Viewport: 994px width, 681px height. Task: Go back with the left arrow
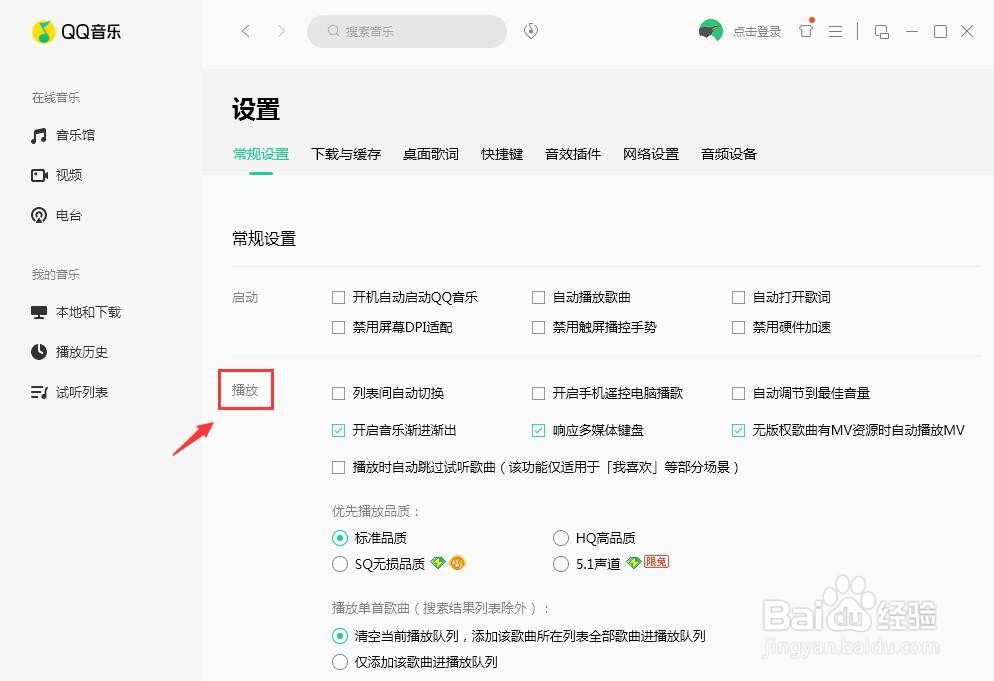[246, 31]
